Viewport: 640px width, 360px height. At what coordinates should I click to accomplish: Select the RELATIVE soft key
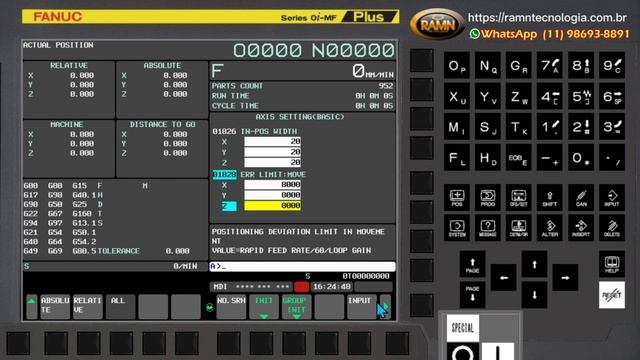(x=87, y=306)
